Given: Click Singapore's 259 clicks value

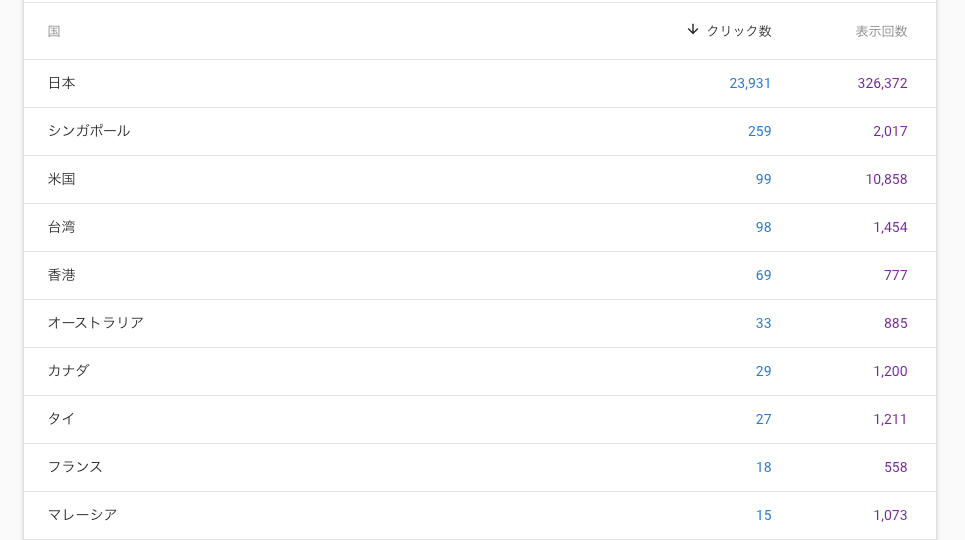Looking at the screenshot, I should [x=759, y=131].
